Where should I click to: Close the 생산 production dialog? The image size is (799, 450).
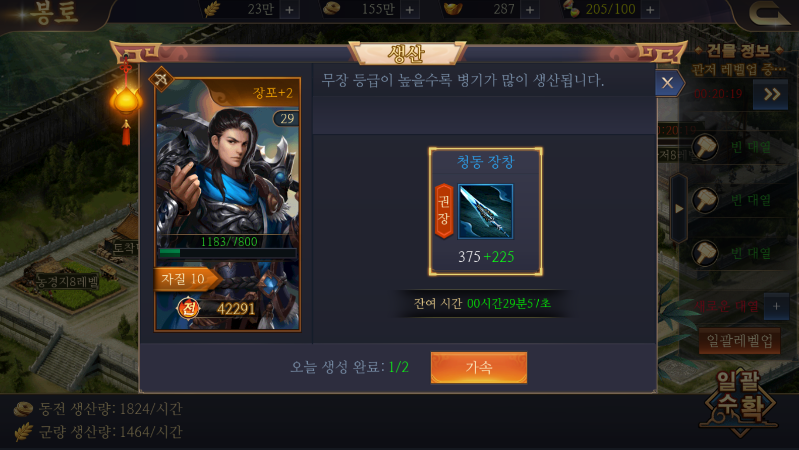tap(668, 83)
